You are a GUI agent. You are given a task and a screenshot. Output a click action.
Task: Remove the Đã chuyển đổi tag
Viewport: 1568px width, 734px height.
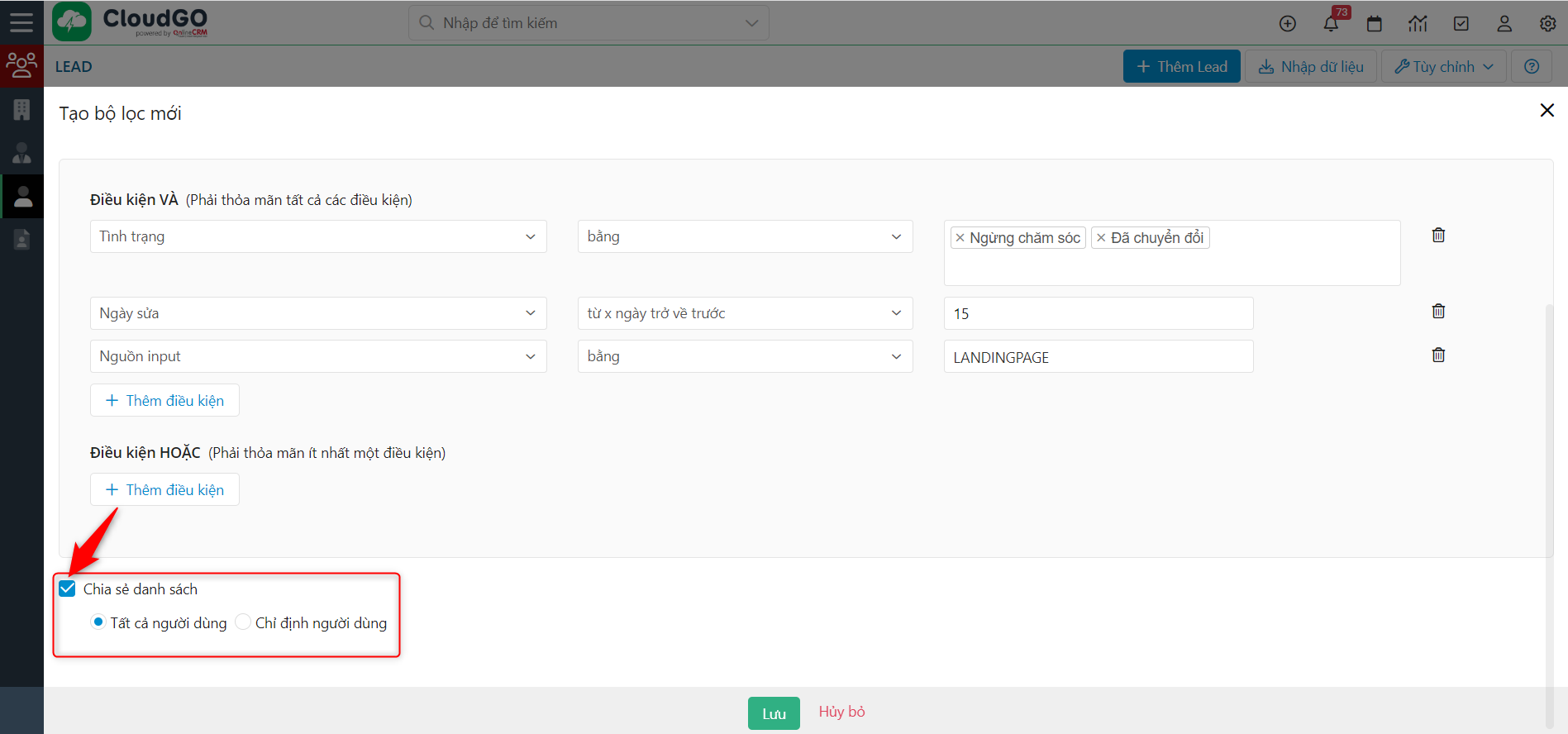[x=1101, y=238]
